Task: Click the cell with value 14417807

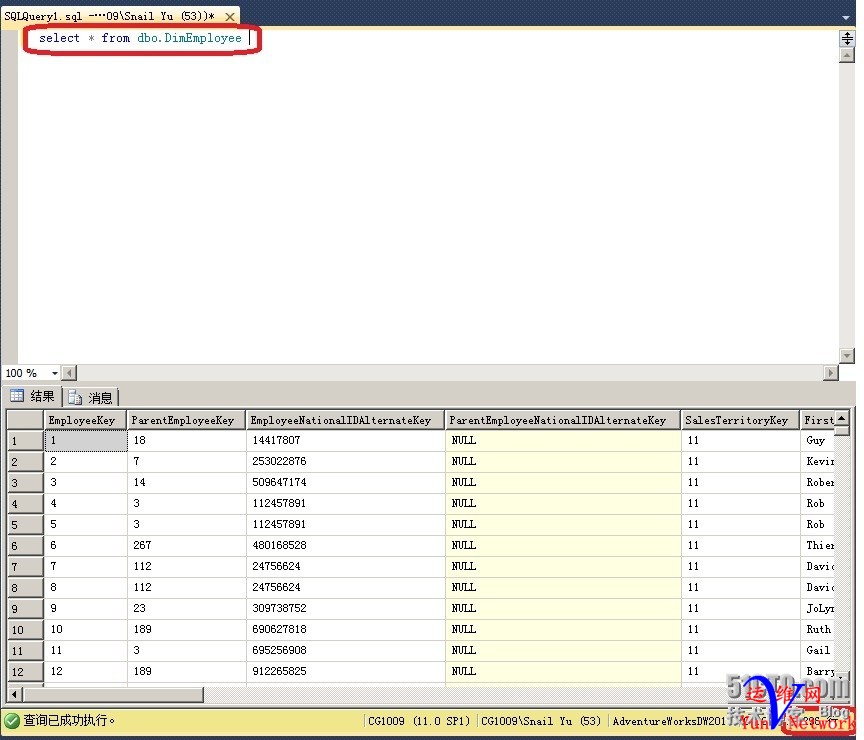Action: (345, 440)
